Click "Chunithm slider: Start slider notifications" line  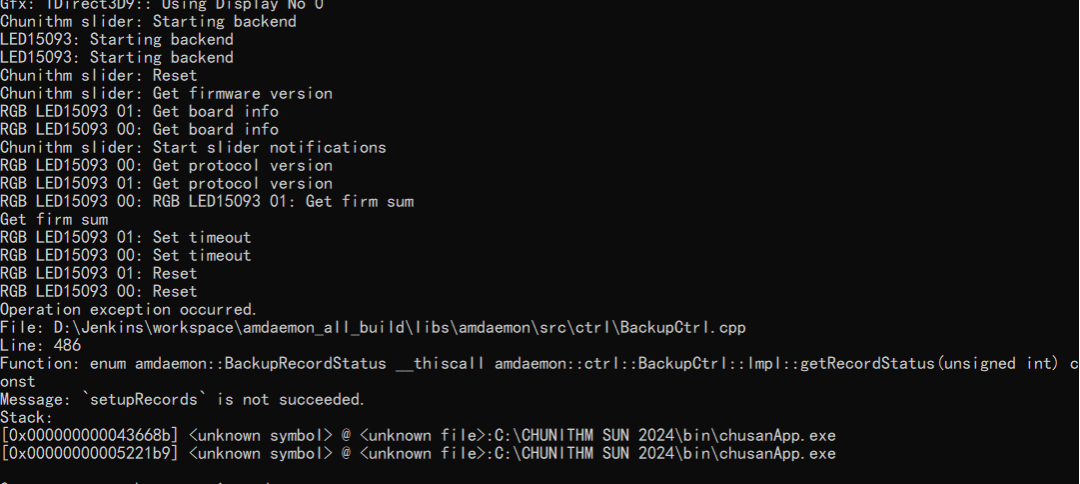(193, 147)
